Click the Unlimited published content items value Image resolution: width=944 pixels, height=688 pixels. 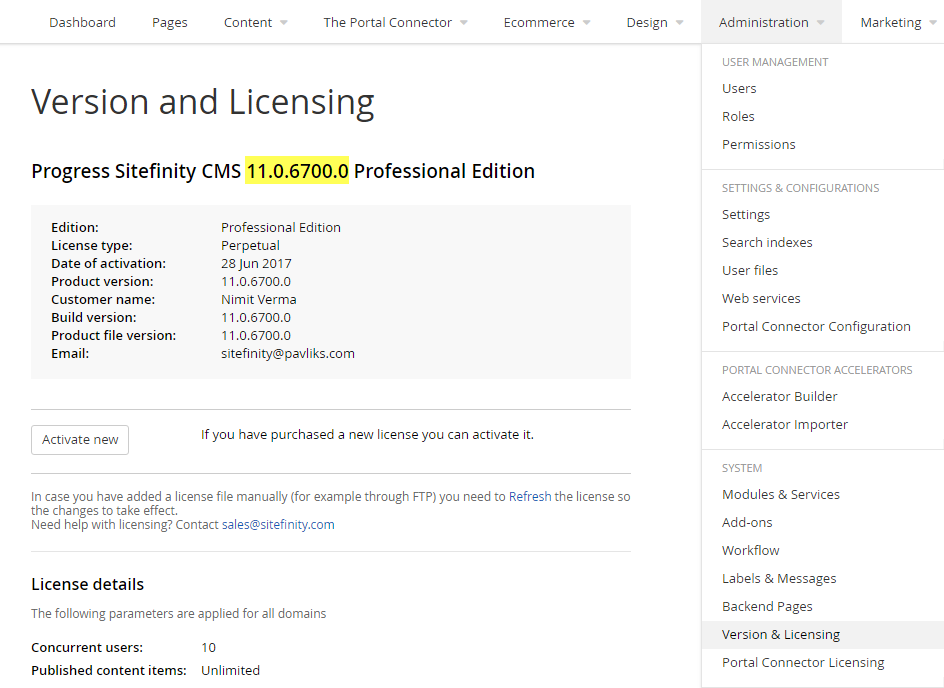pyautogui.click(x=231, y=671)
